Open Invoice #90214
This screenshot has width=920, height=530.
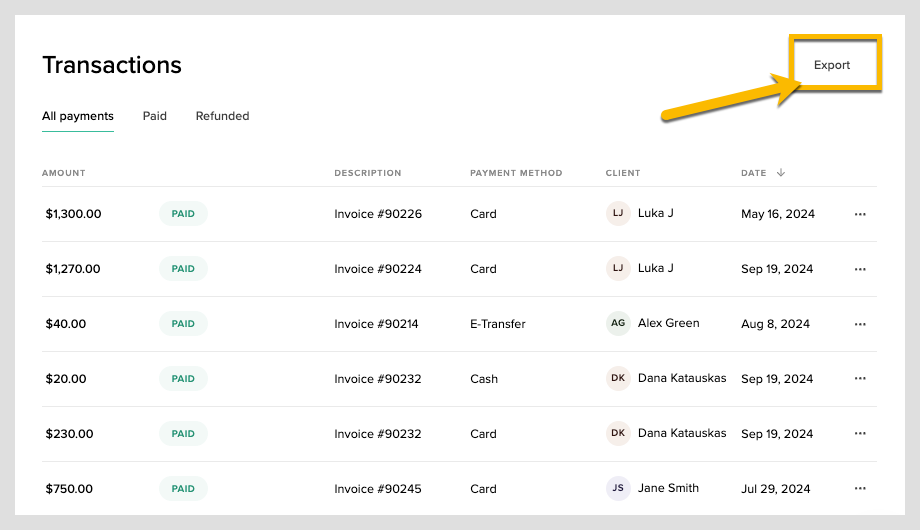pos(376,324)
